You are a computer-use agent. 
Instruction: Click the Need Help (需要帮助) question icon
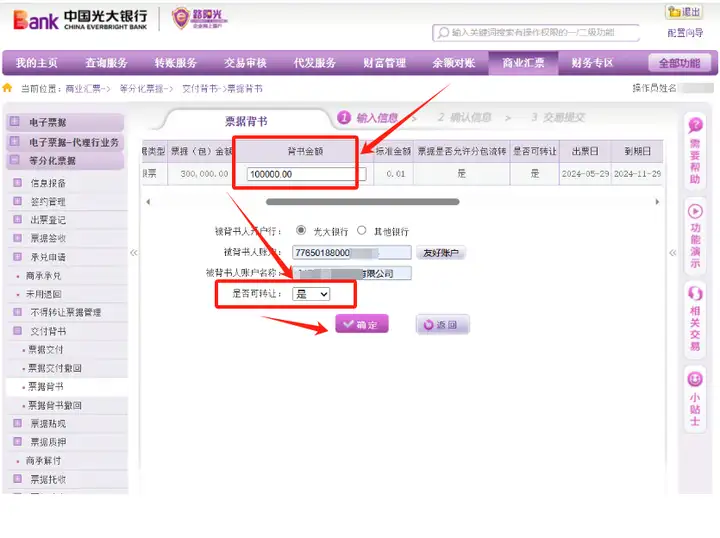tap(695, 125)
